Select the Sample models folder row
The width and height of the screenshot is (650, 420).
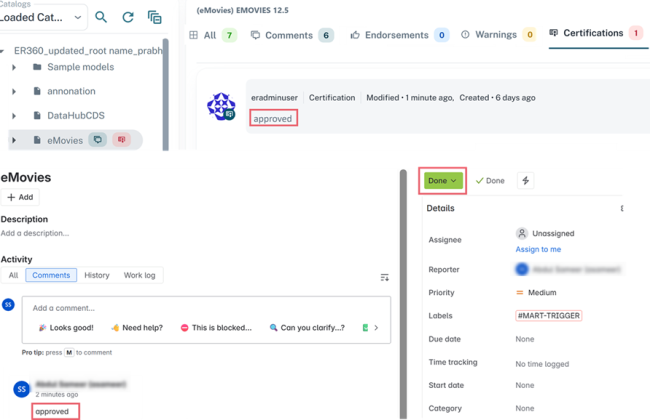pos(80,67)
